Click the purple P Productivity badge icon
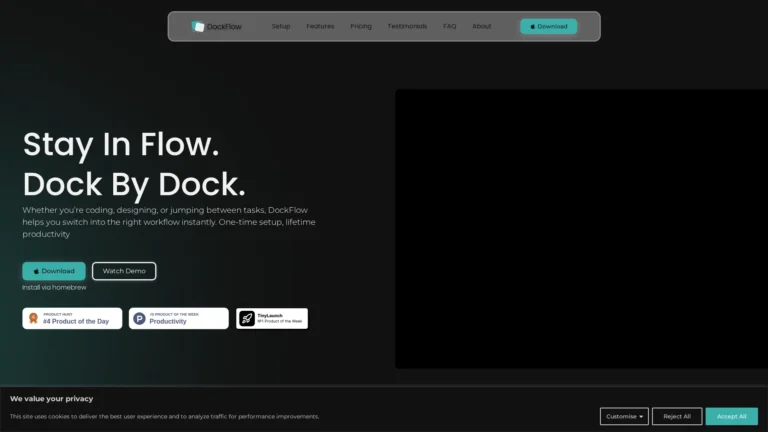Viewport: 768px width, 432px height. point(139,319)
